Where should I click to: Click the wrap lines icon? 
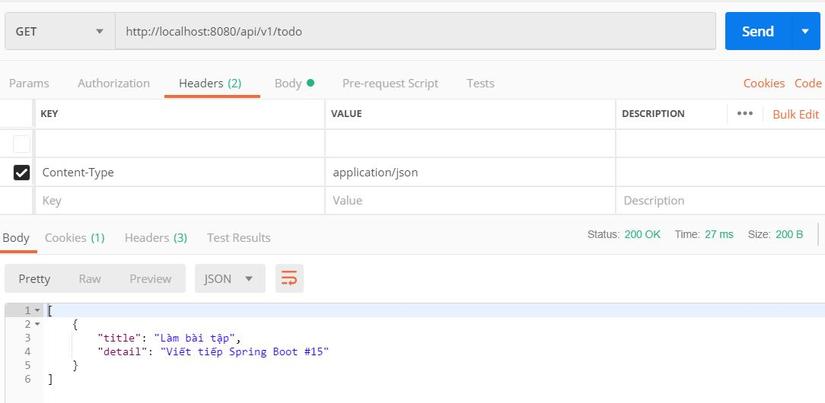pos(289,278)
